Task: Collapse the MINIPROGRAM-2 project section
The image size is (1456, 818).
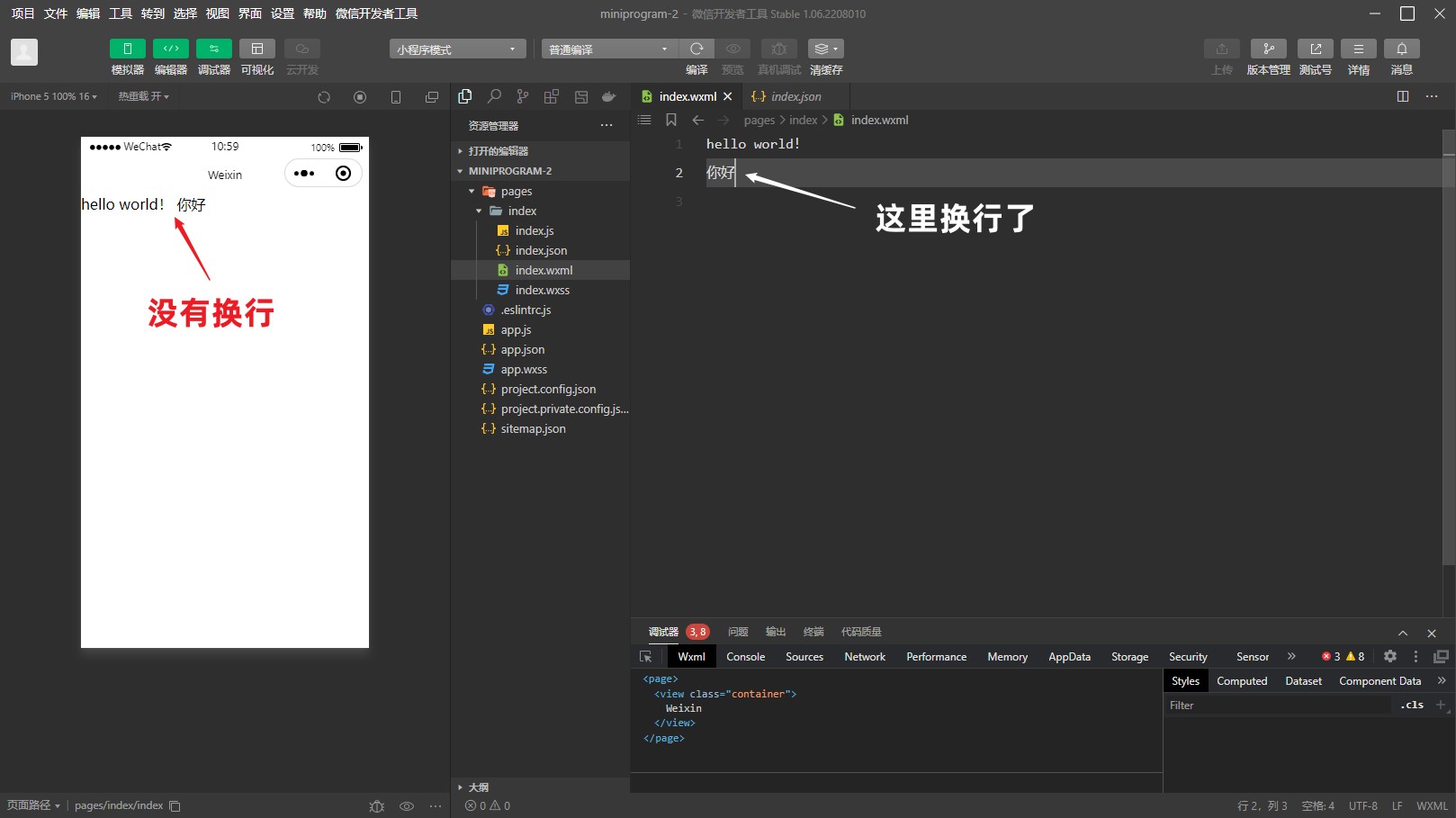Action: pos(540,171)
